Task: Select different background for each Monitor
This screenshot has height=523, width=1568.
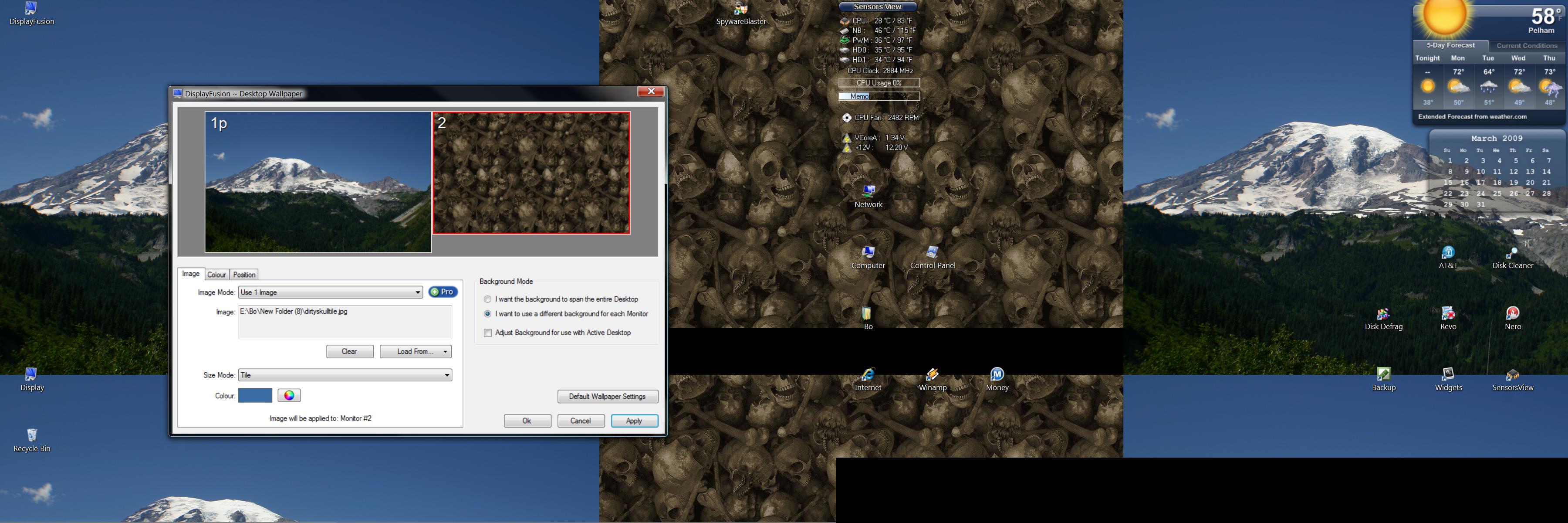Action: pyautogui.click(x=487, y=314)
